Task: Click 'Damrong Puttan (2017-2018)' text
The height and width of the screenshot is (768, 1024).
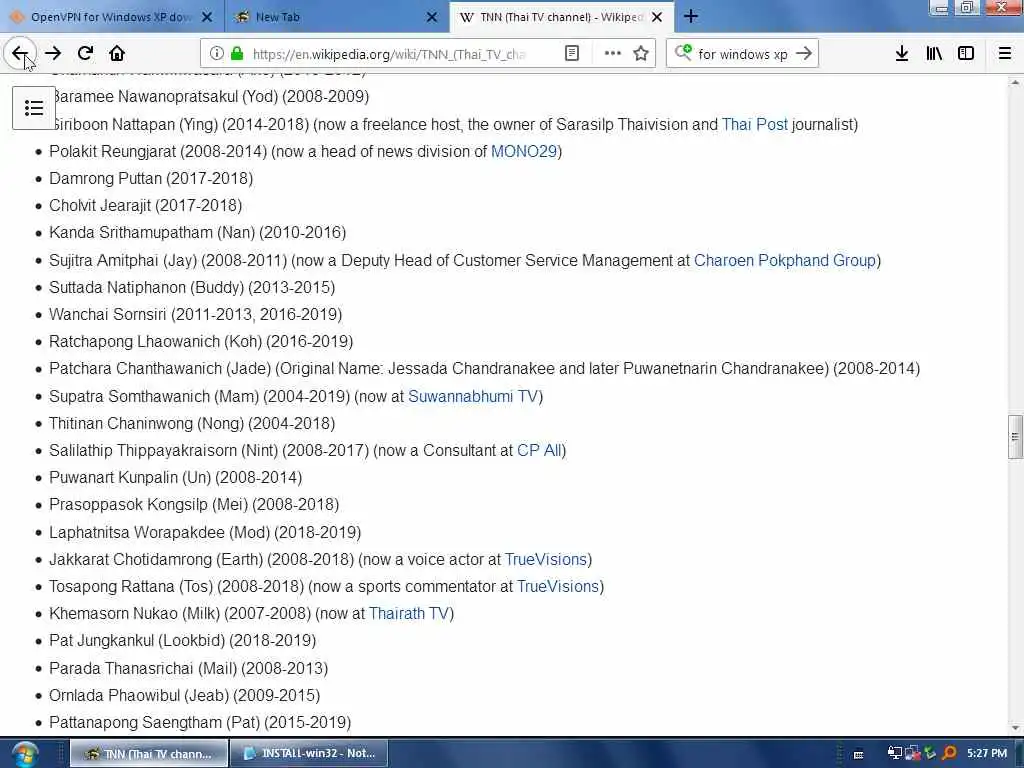Action: (151, 178)
